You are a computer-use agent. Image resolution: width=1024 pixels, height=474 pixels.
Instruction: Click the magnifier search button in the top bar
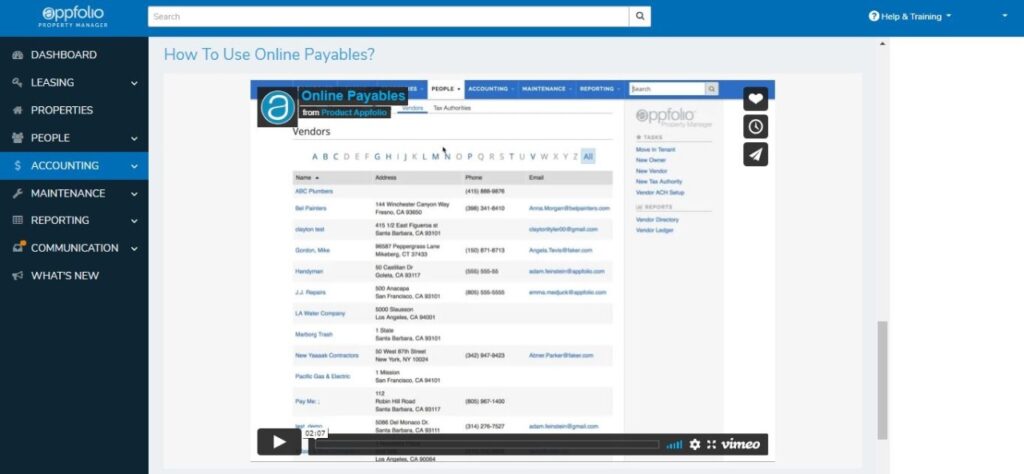[639, 16]
